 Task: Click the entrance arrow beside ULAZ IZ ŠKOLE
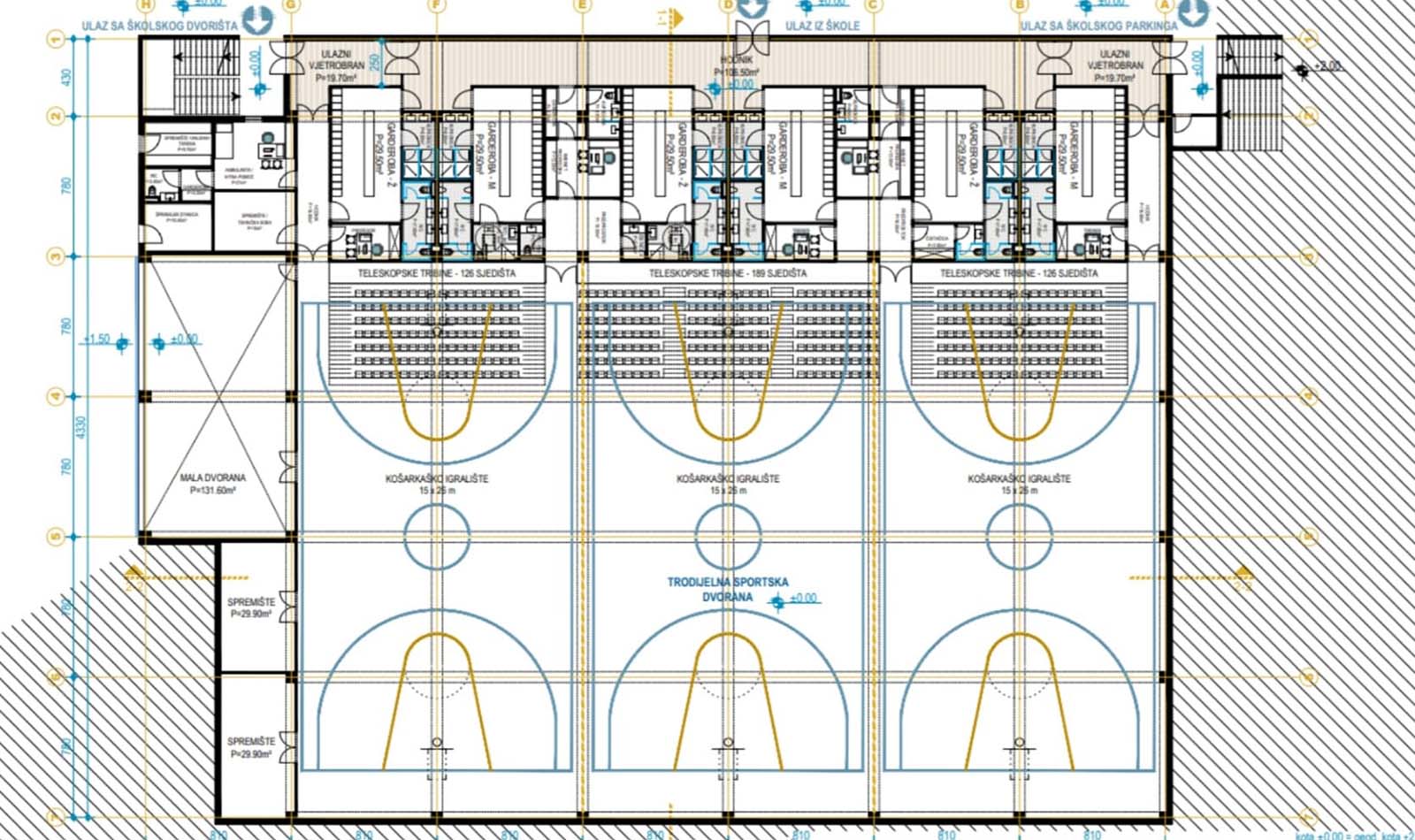point(752,9)
